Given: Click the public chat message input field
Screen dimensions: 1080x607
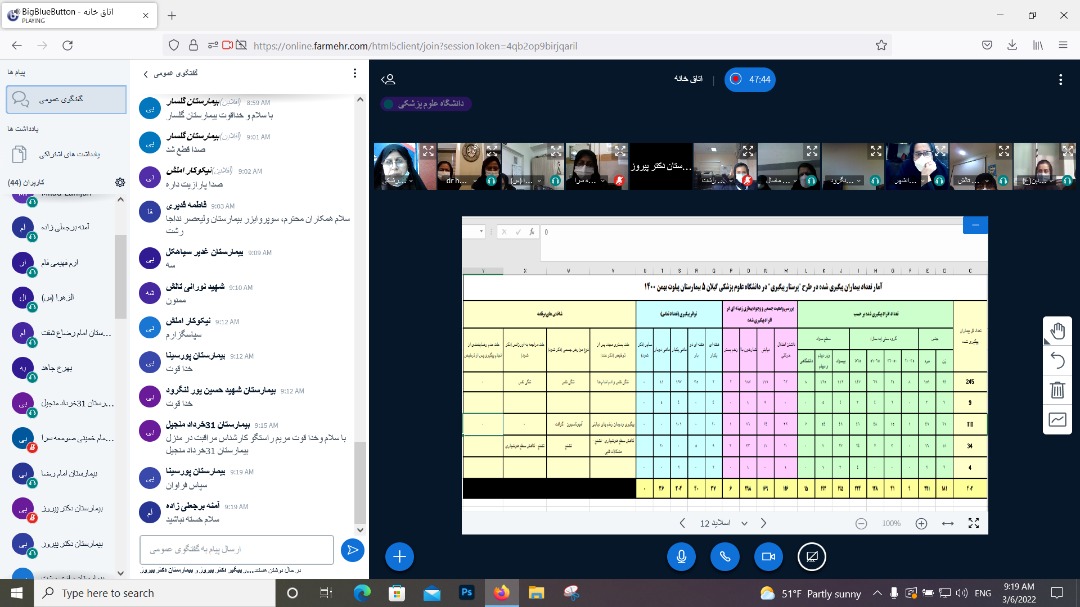Looking at the screenshot, I should [x=236, y=549].
